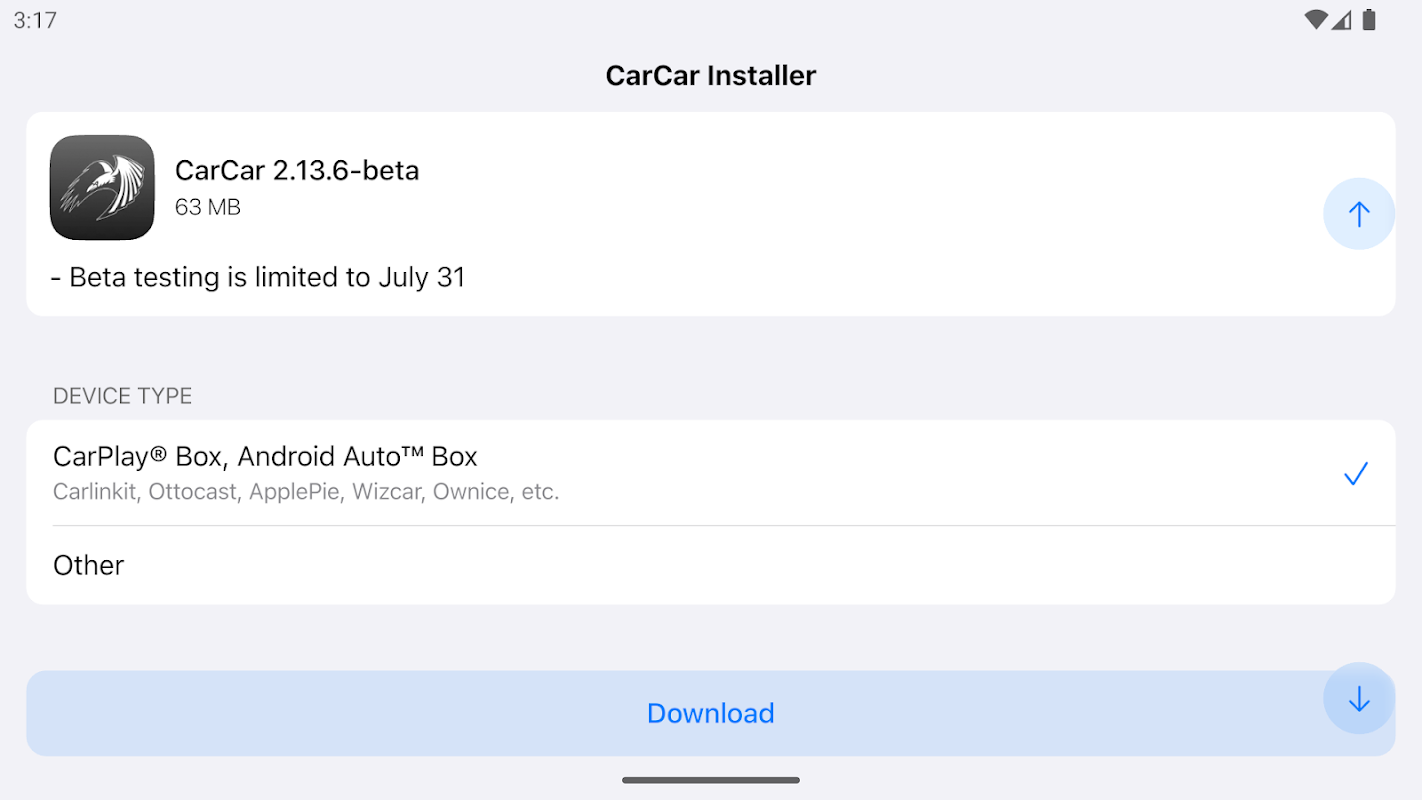Tap the cellular signal status icon
This screenshot has width=1422, height=800.
click(x=1342, y=20)
